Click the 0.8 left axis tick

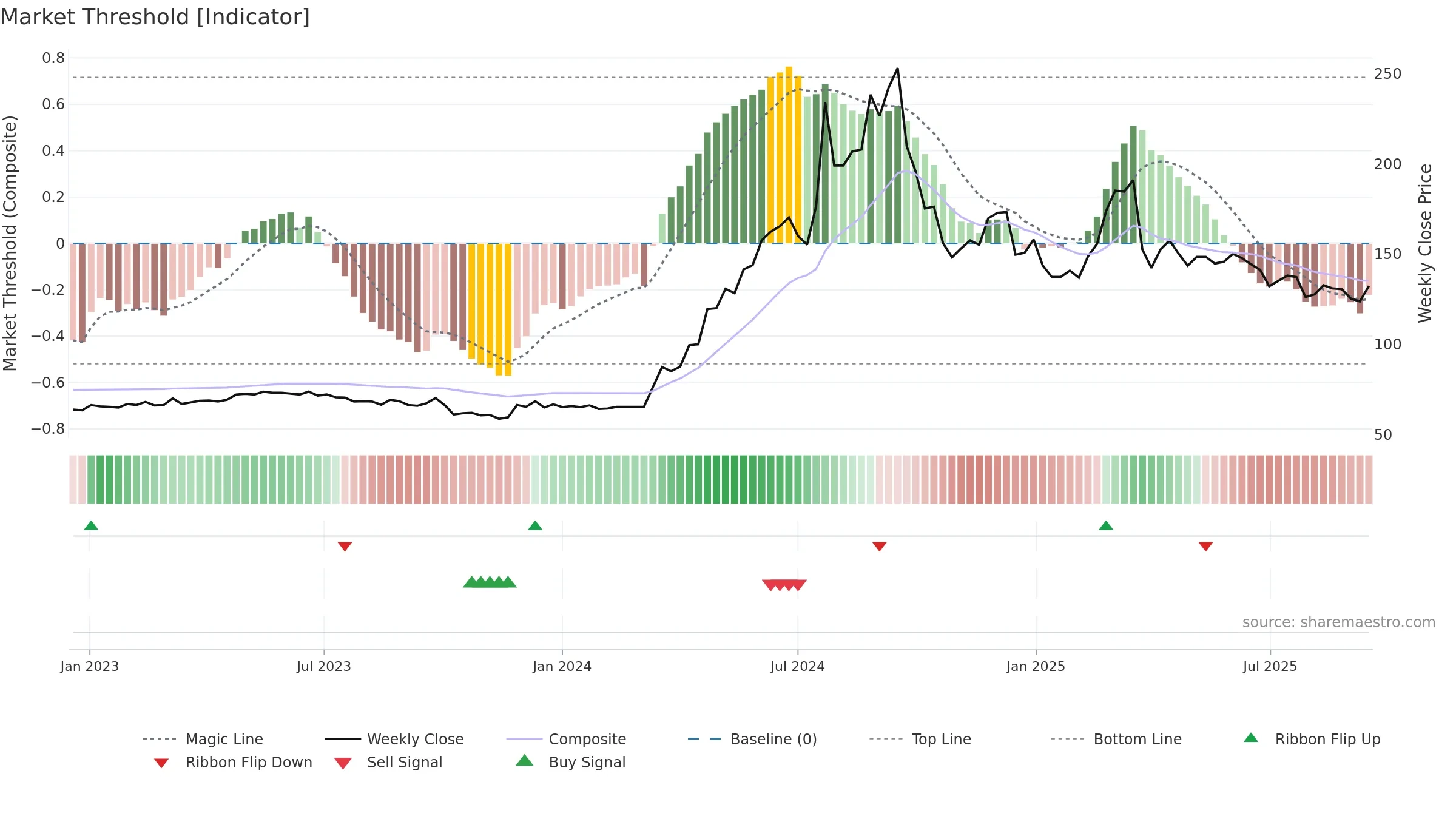coord(53,58)
